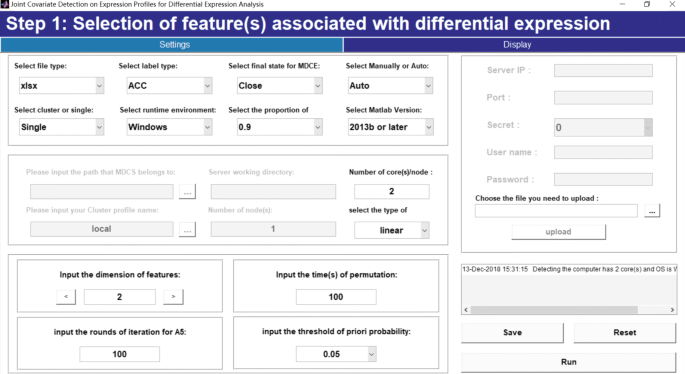Click the Server working directory field
The height and width of the screenshot is (374, 685).
(x=273, y=191)
